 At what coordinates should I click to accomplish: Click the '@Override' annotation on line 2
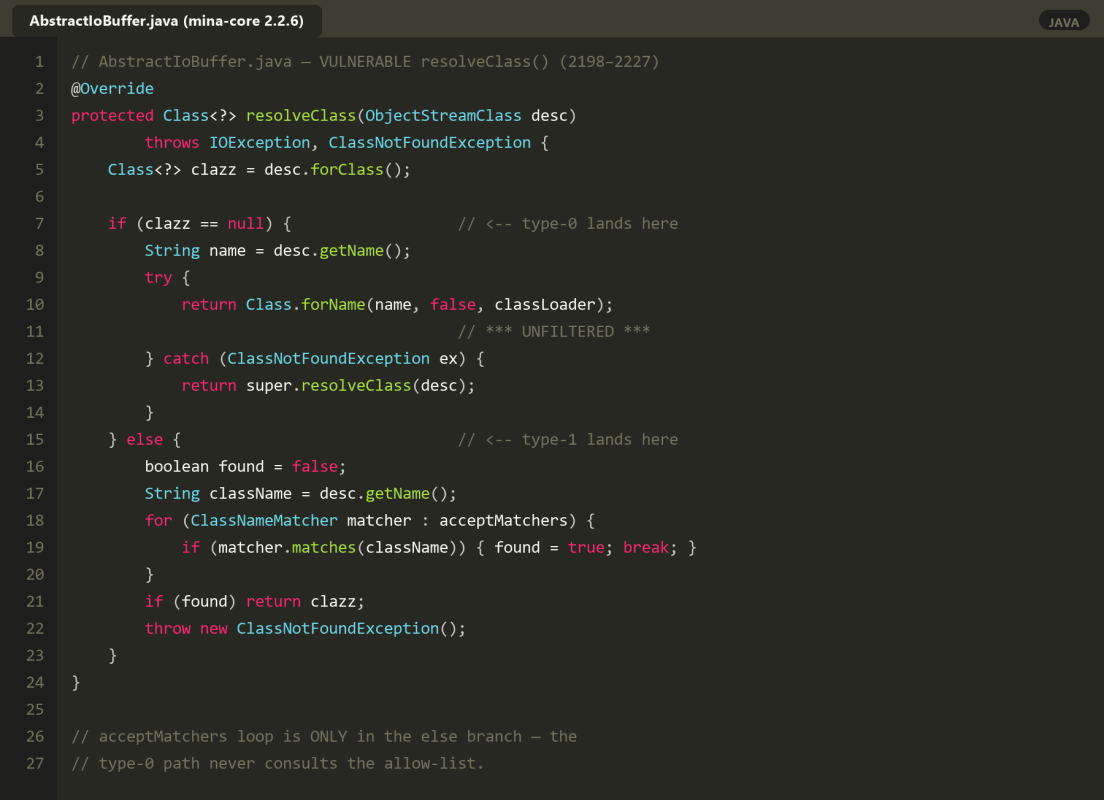pos(112,89)
